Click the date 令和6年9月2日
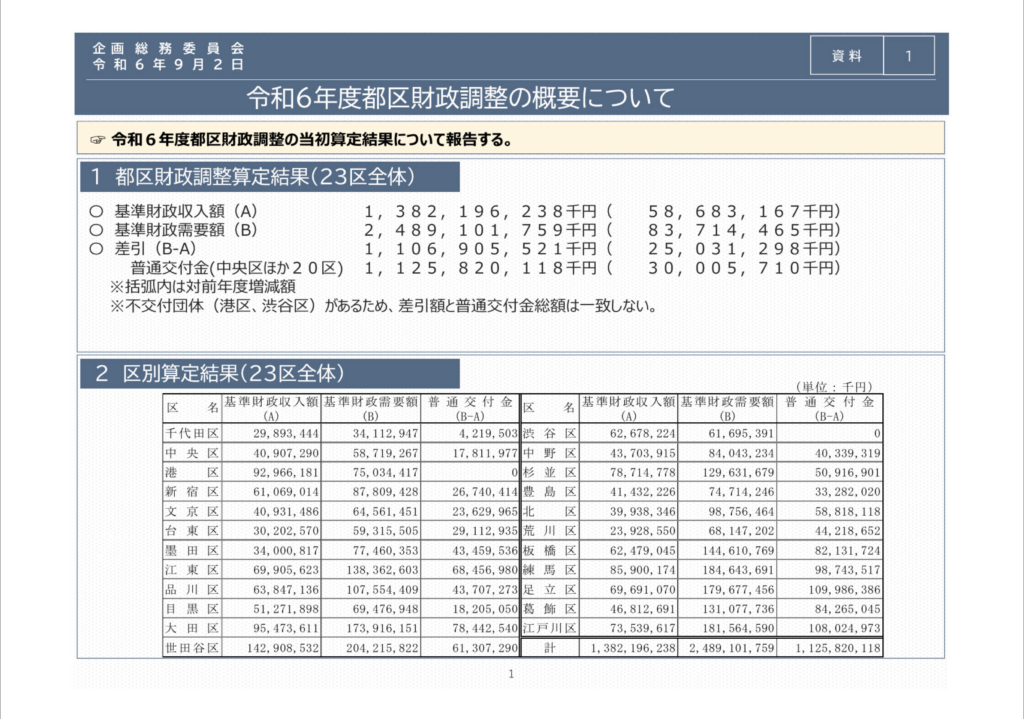Image resolution: width=1024 pixels, height=719 pixels. [x=168, y=64]
